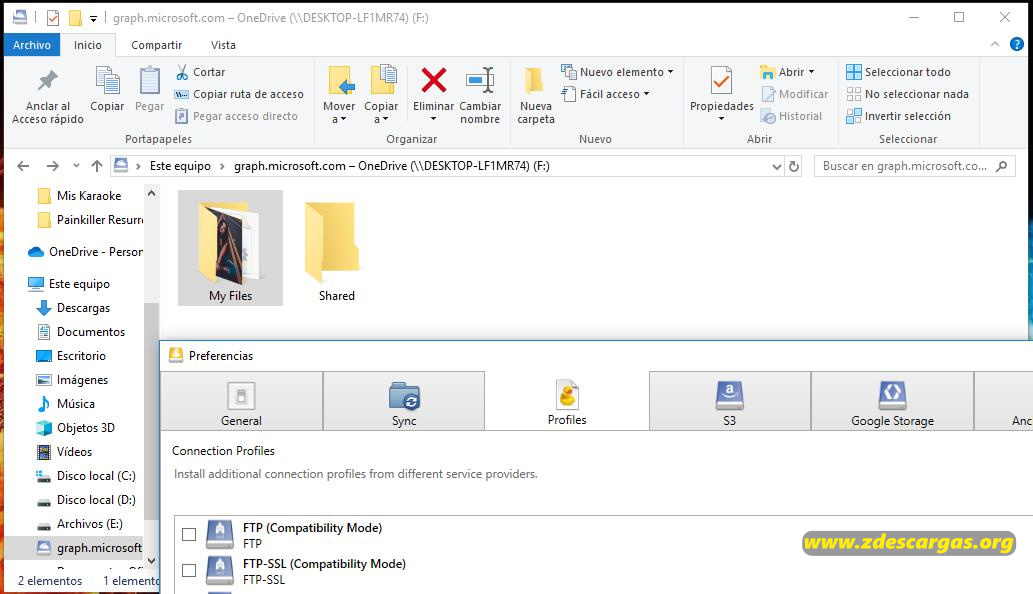Enable FTP (Compatibility Mode) profile checkbox
The width and height of the screenshot is (1033, 594).
tap(189, 534)
